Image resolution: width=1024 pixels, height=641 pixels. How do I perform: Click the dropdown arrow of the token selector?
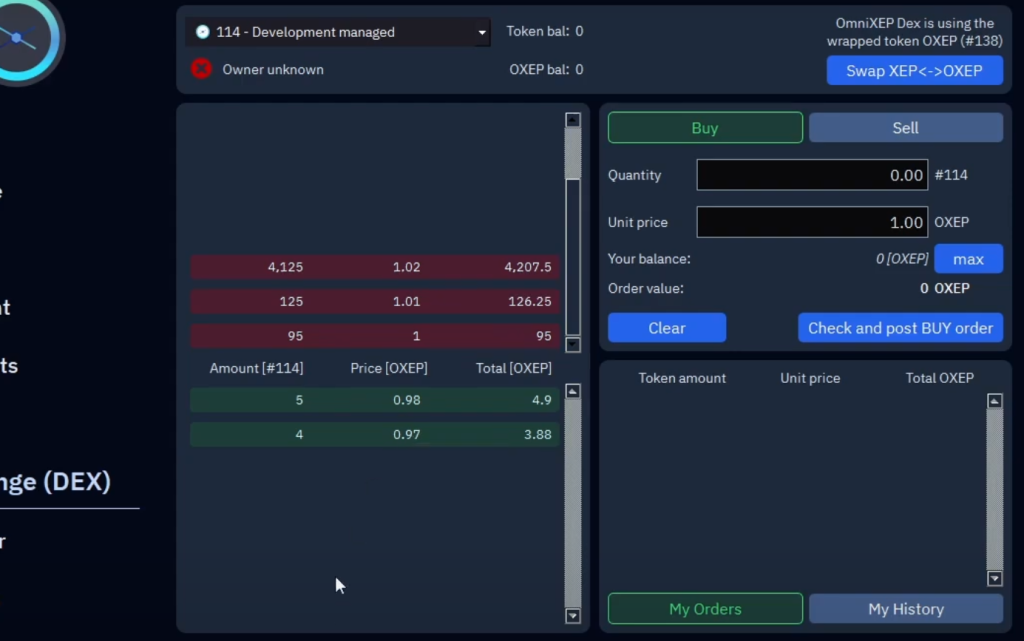coord(481,32)
